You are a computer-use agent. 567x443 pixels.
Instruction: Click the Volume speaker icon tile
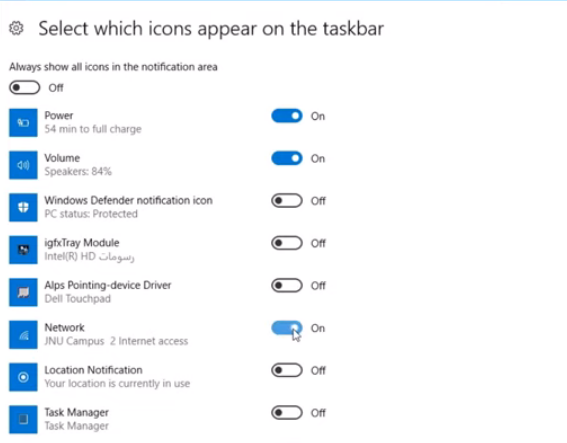(x=23, y=165)
